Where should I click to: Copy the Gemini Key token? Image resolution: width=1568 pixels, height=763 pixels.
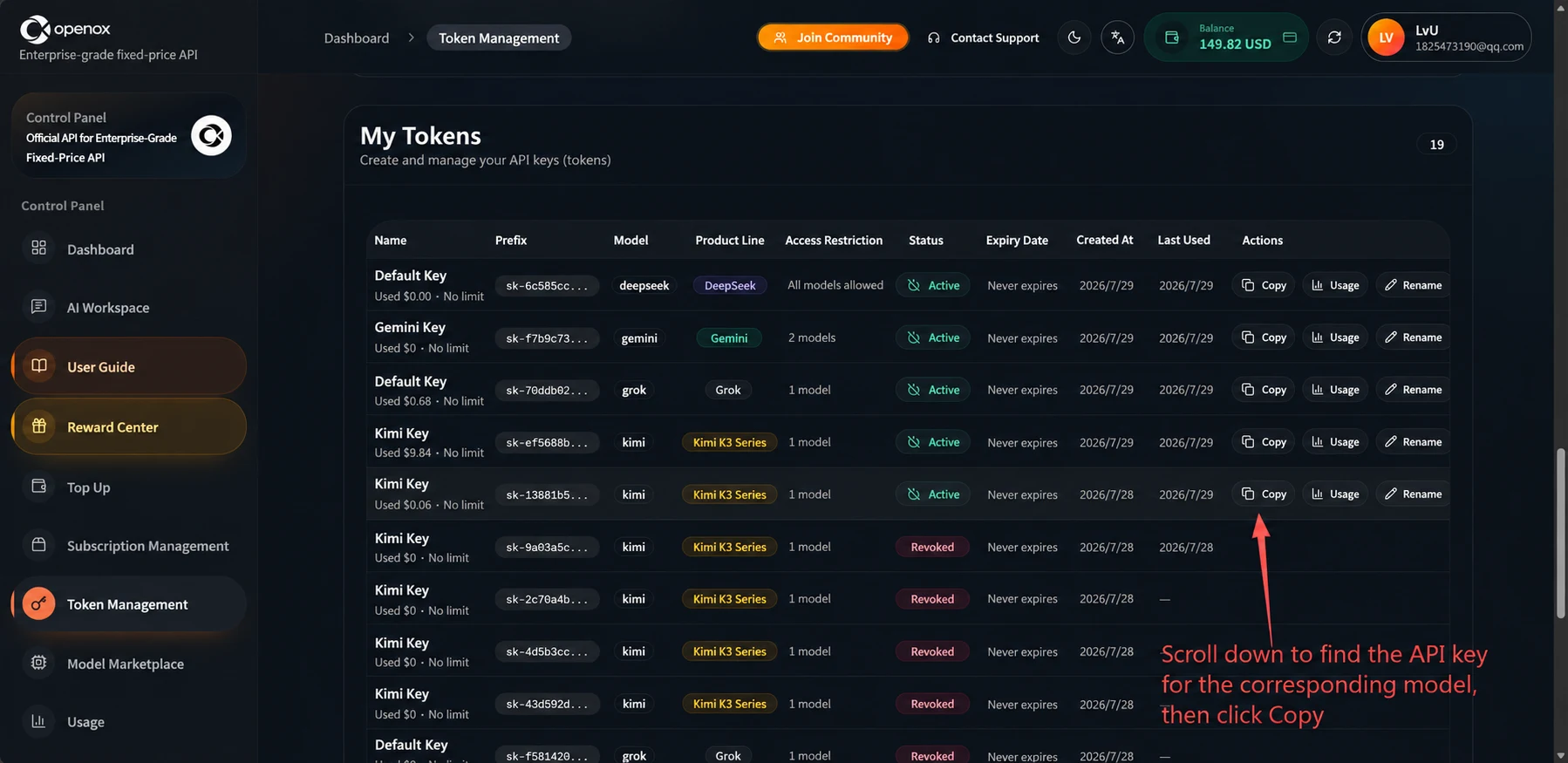[1264, 337]
